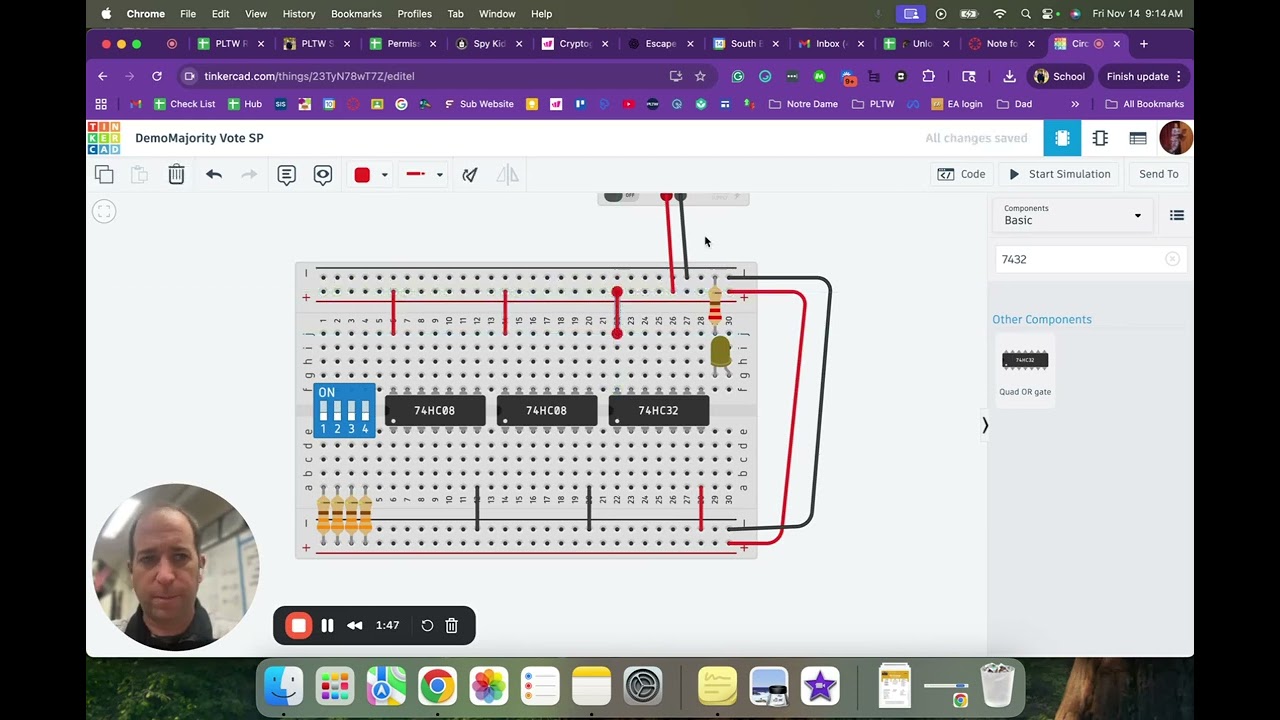Switch to circuit view

pos(1062,138)
